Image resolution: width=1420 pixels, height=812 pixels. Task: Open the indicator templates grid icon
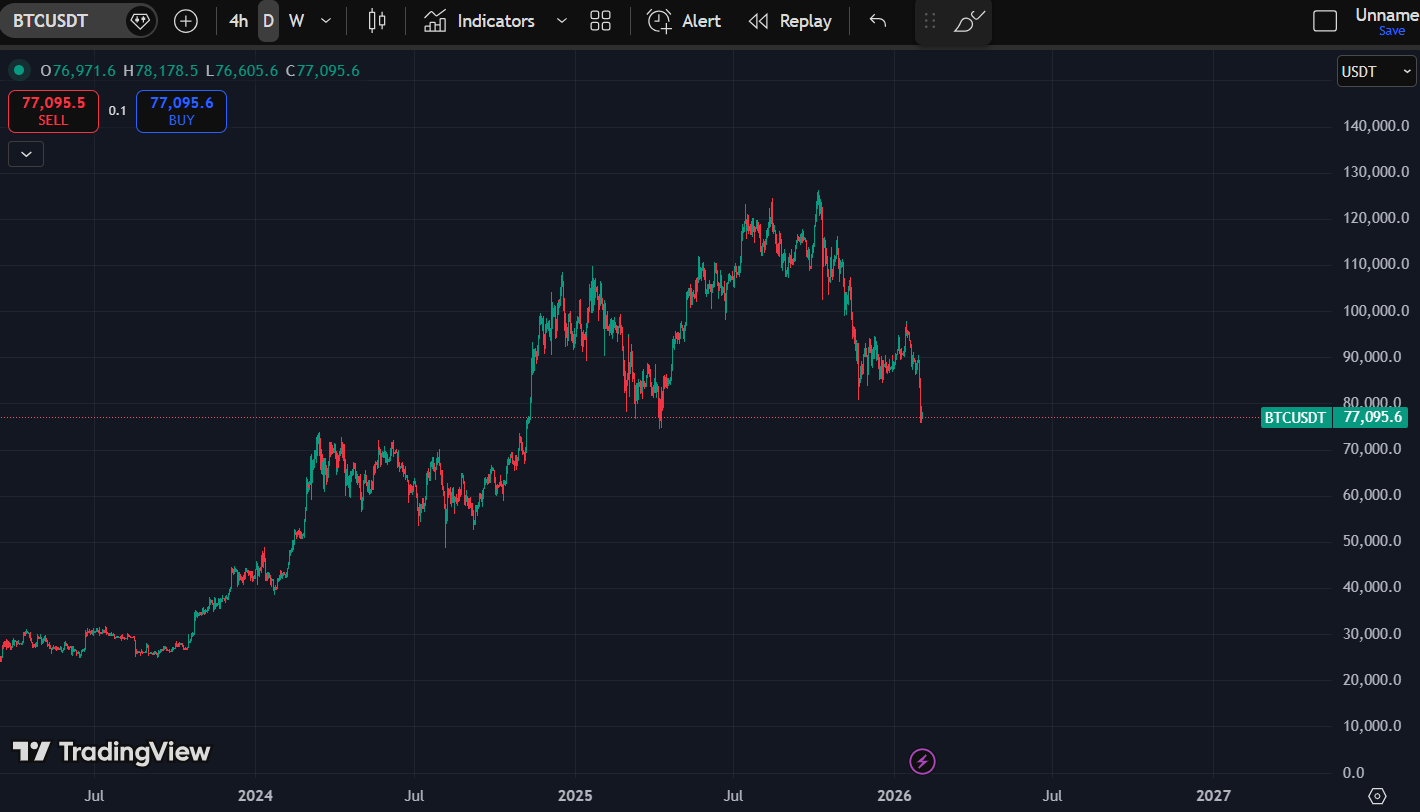pyautogui.click(x=601, y=21)
